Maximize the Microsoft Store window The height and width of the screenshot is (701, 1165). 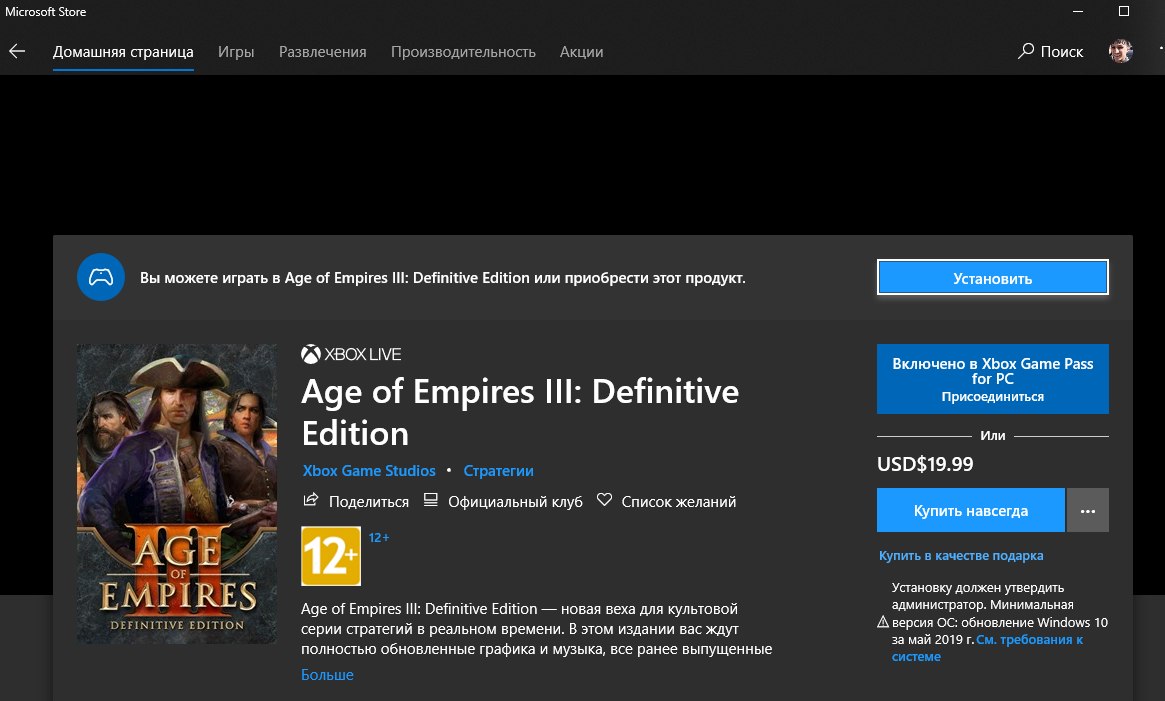(1123, 11)
